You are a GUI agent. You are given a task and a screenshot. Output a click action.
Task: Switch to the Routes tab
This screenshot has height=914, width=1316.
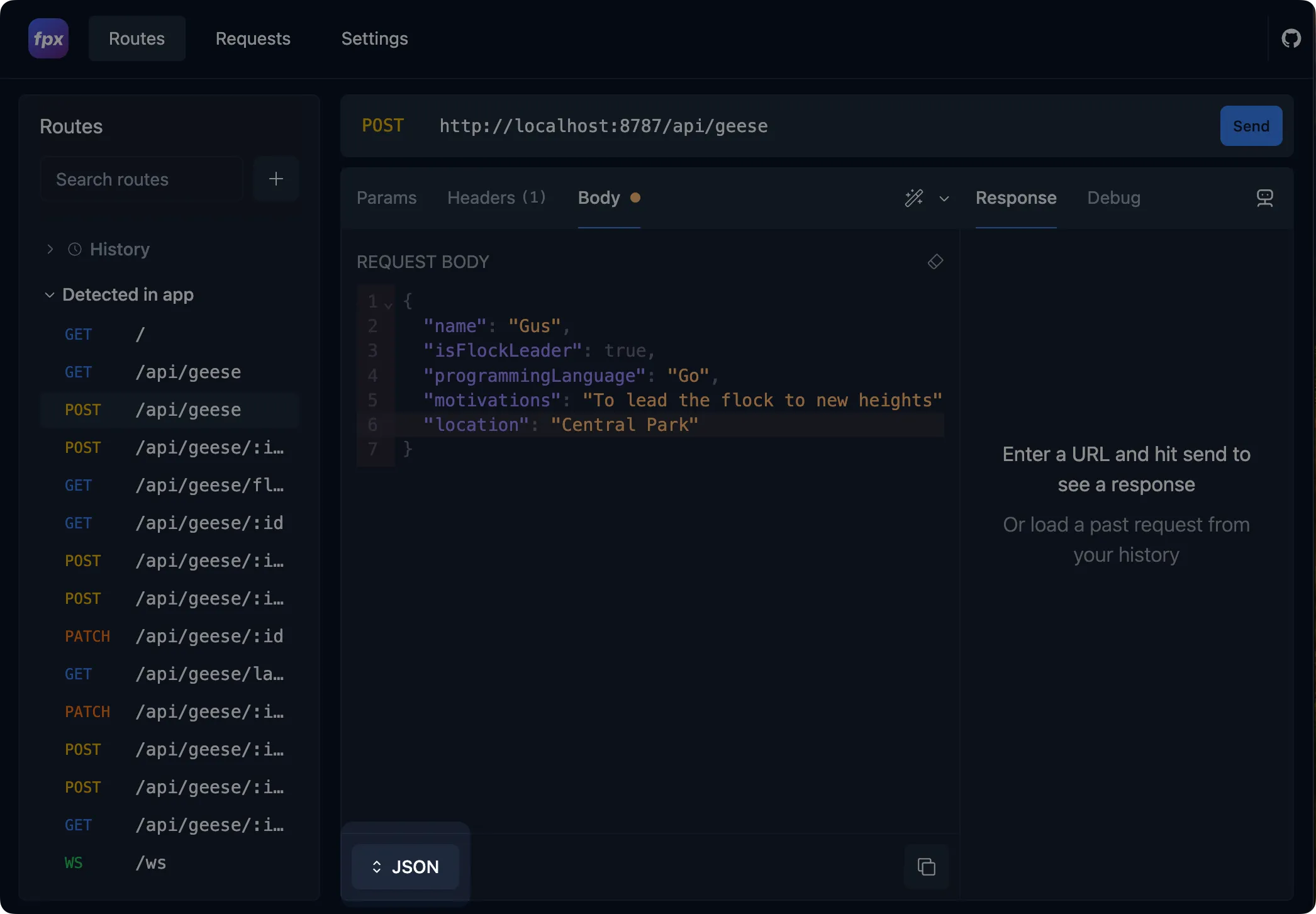click(x=137, y=38)
